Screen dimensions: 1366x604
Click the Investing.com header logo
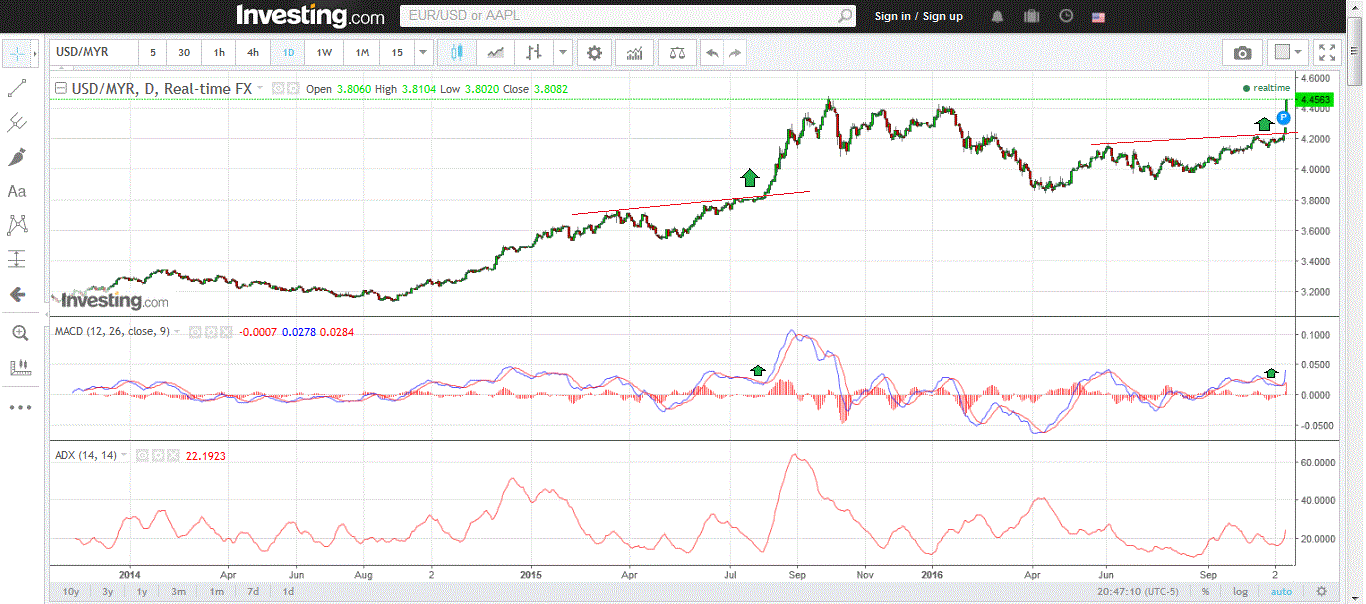310,16
